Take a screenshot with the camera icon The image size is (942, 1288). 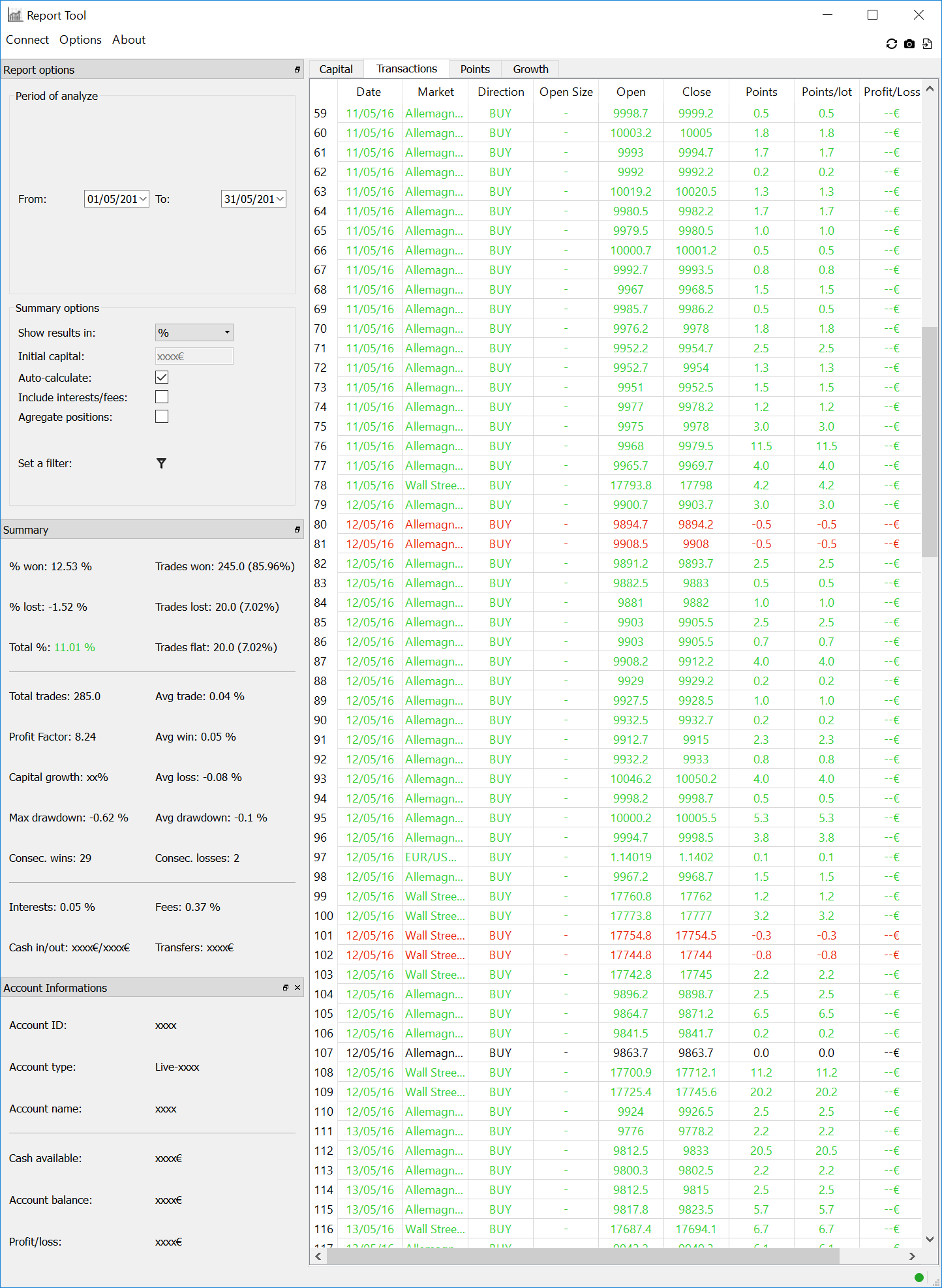pos(909,44)
